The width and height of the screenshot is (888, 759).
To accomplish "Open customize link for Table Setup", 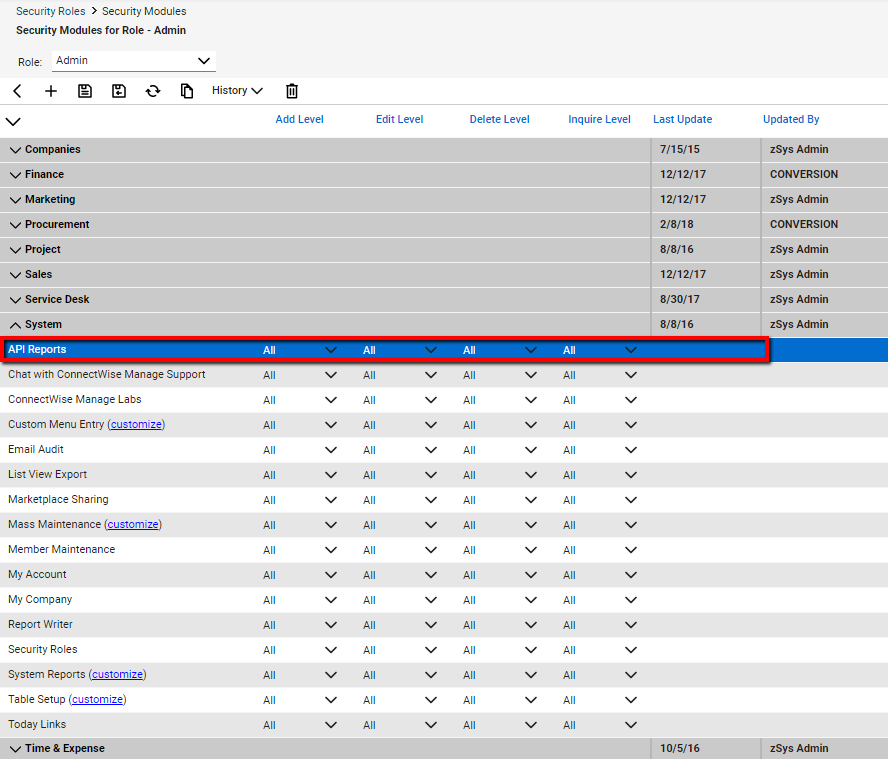I will pos(97,699).
